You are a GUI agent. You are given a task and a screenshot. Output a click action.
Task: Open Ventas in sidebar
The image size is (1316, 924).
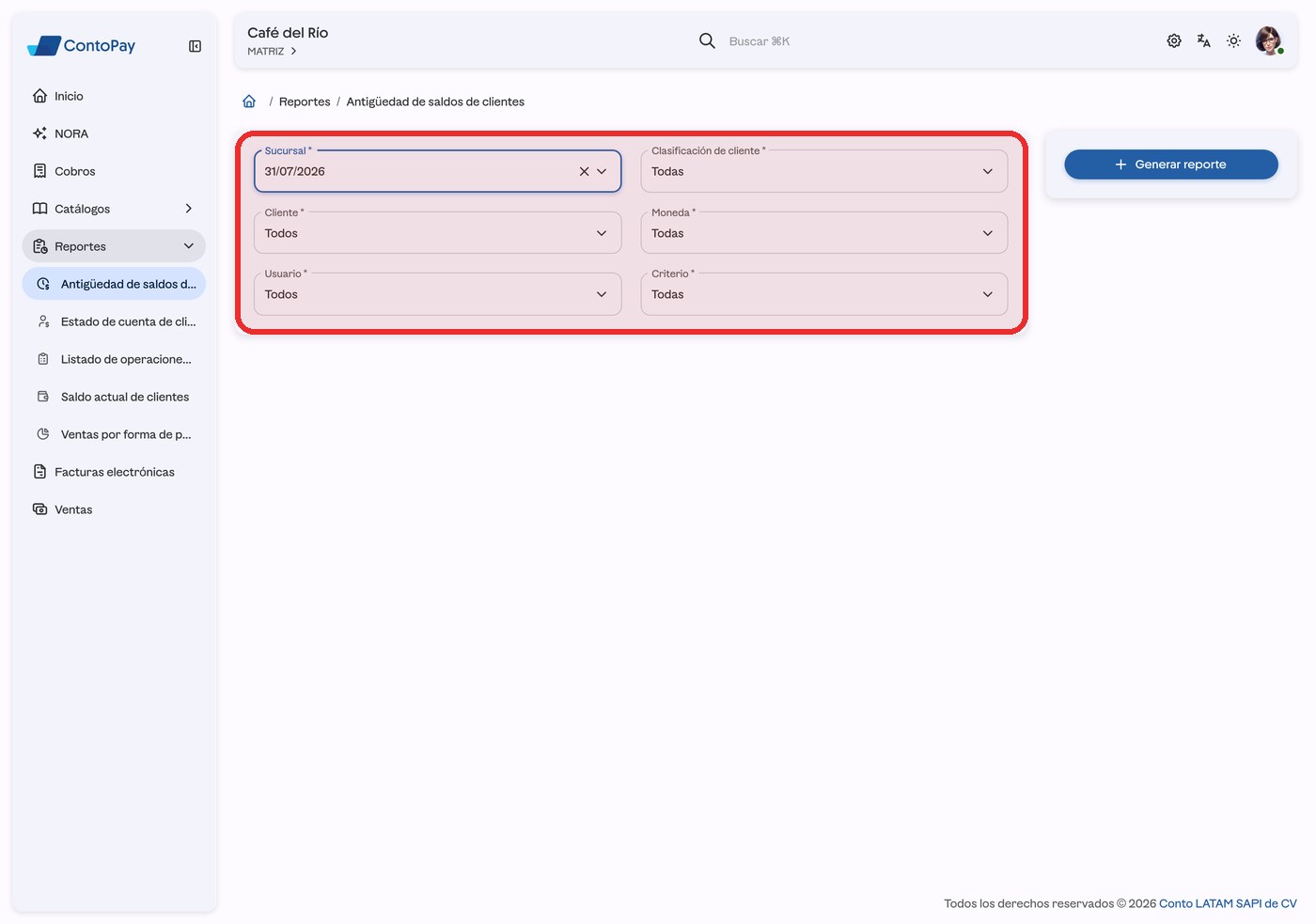click(114, 509)
